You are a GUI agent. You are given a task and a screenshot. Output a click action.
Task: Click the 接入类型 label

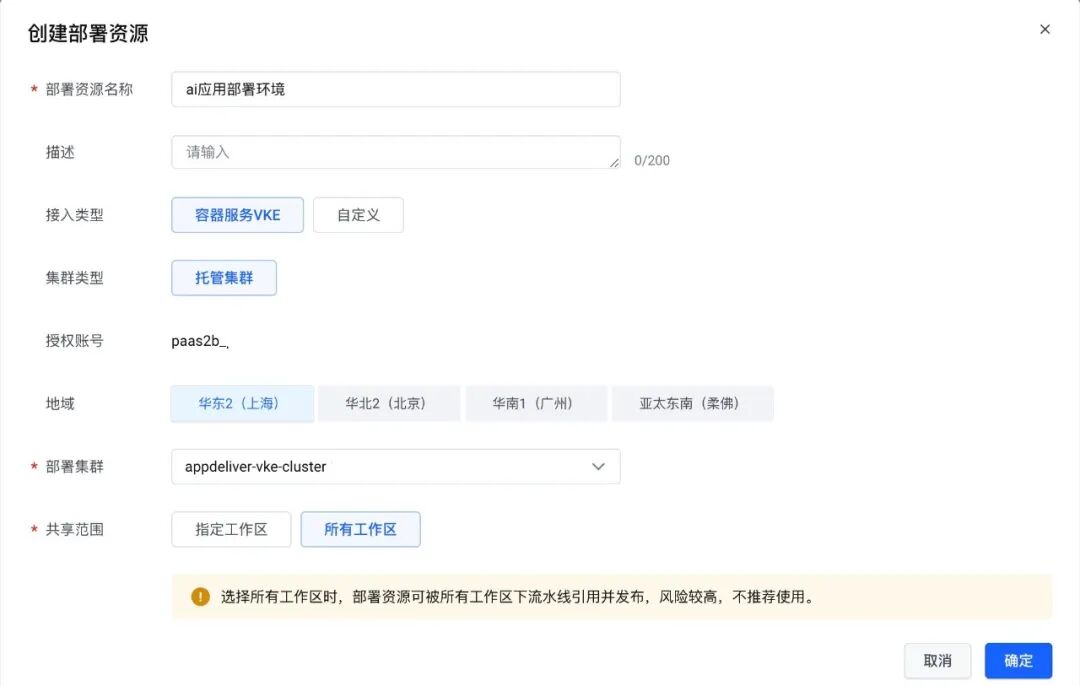[74, 215]
